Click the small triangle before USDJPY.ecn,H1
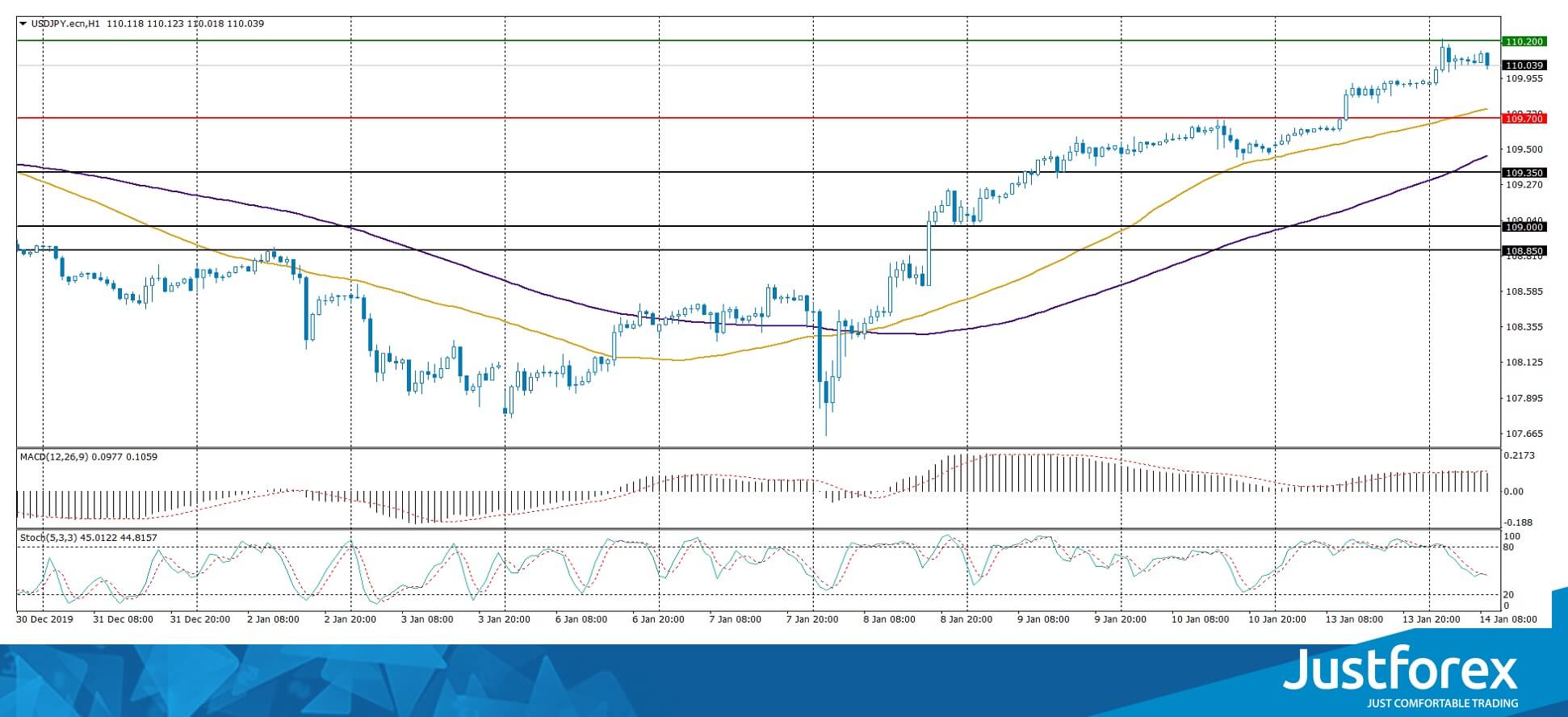1568x717 pixels. coord(23,23)
